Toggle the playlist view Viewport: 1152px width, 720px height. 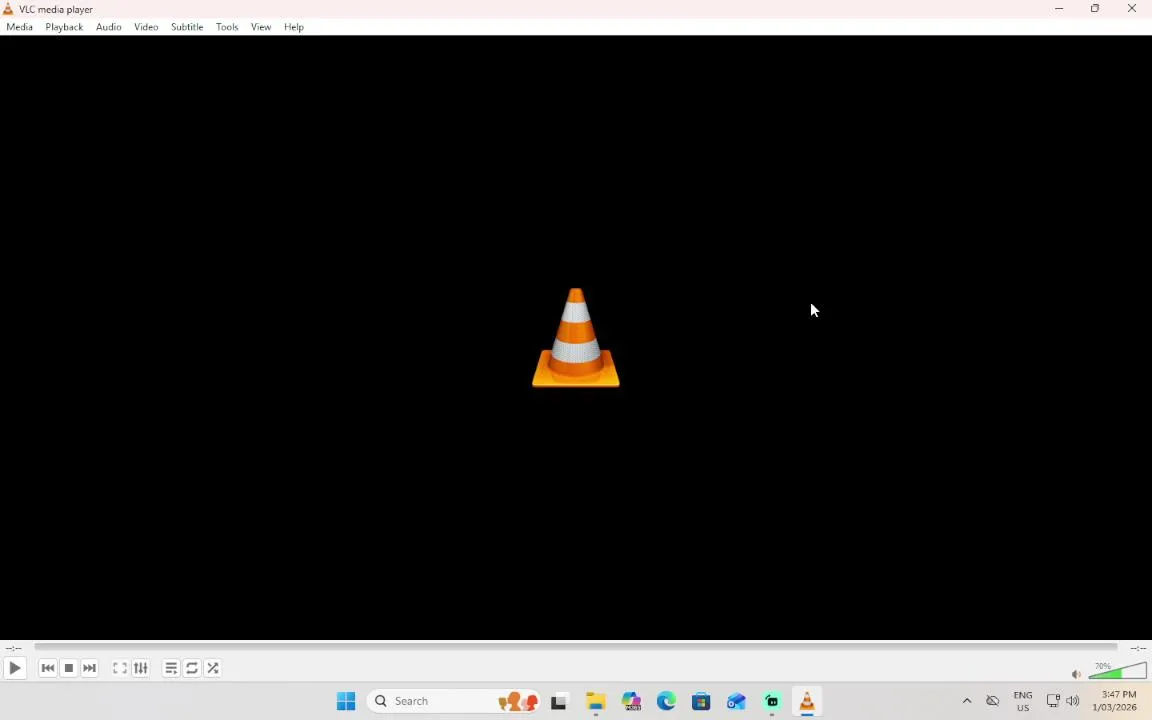pos(171,668)
